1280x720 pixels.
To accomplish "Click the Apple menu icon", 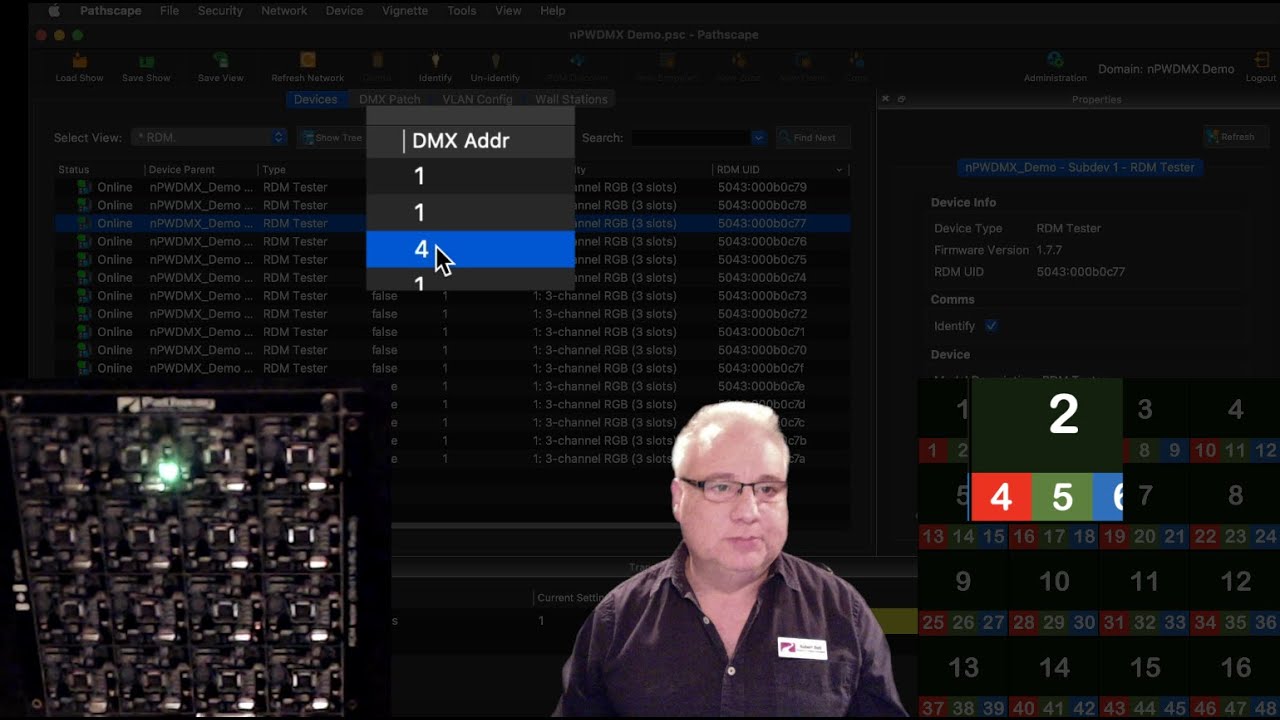I will pyautogui.click(x=54, y=10).
